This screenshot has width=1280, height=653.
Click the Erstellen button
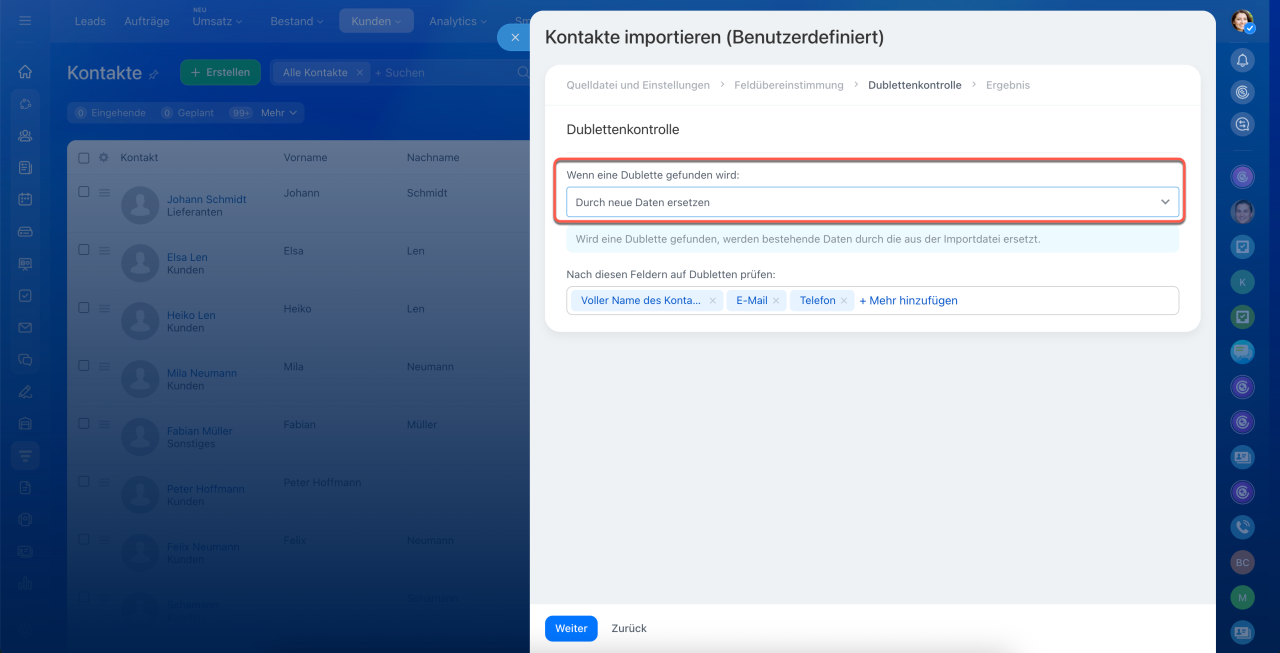(220, 72)
